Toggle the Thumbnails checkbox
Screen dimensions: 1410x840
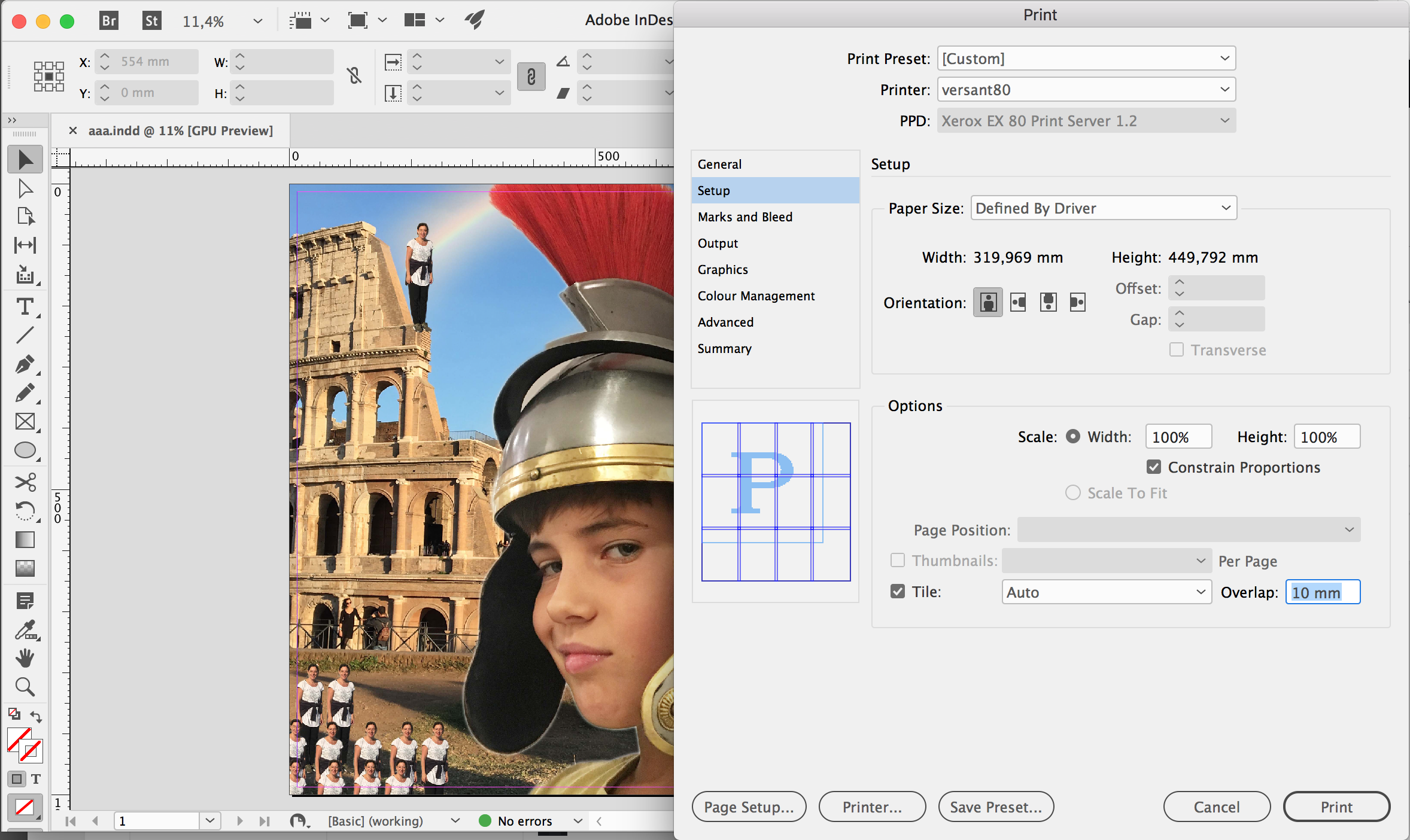[898, 561]
